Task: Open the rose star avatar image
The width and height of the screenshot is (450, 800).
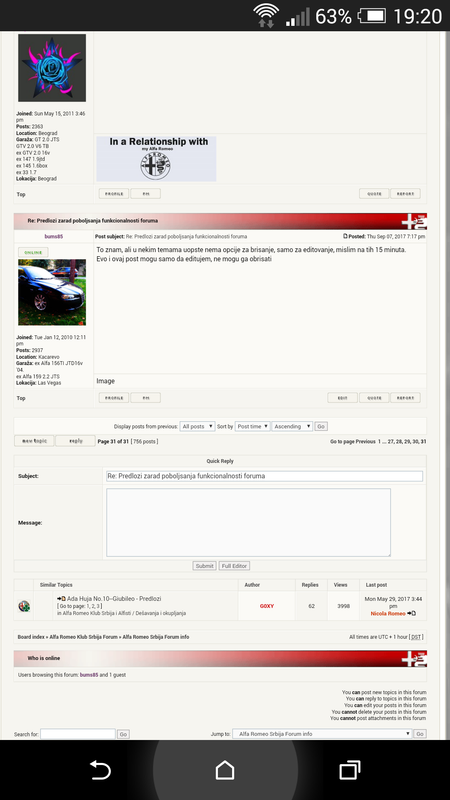Action: click(52, 68)
